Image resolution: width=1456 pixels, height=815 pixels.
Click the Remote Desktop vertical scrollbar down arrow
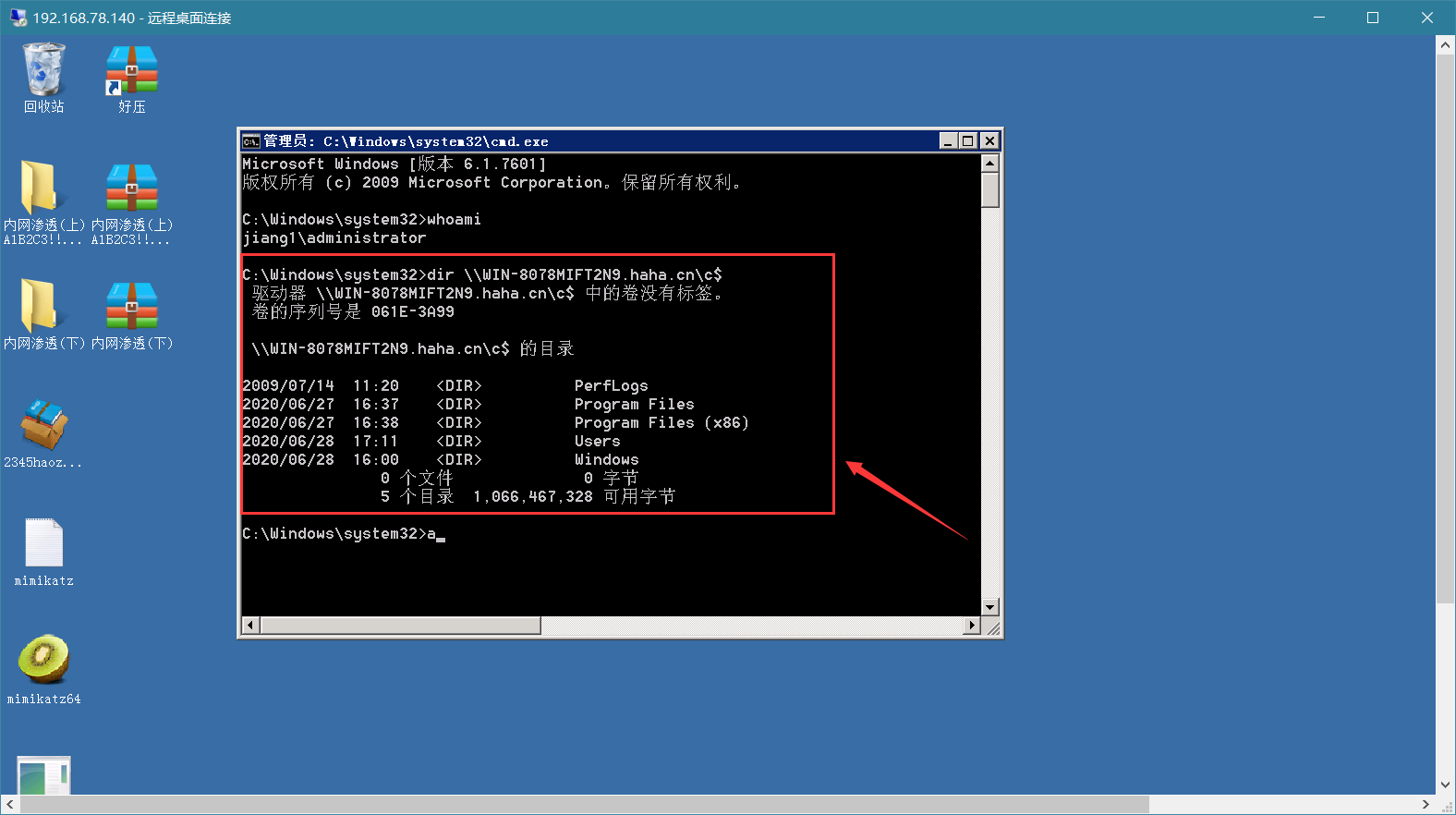[1446, 785]
